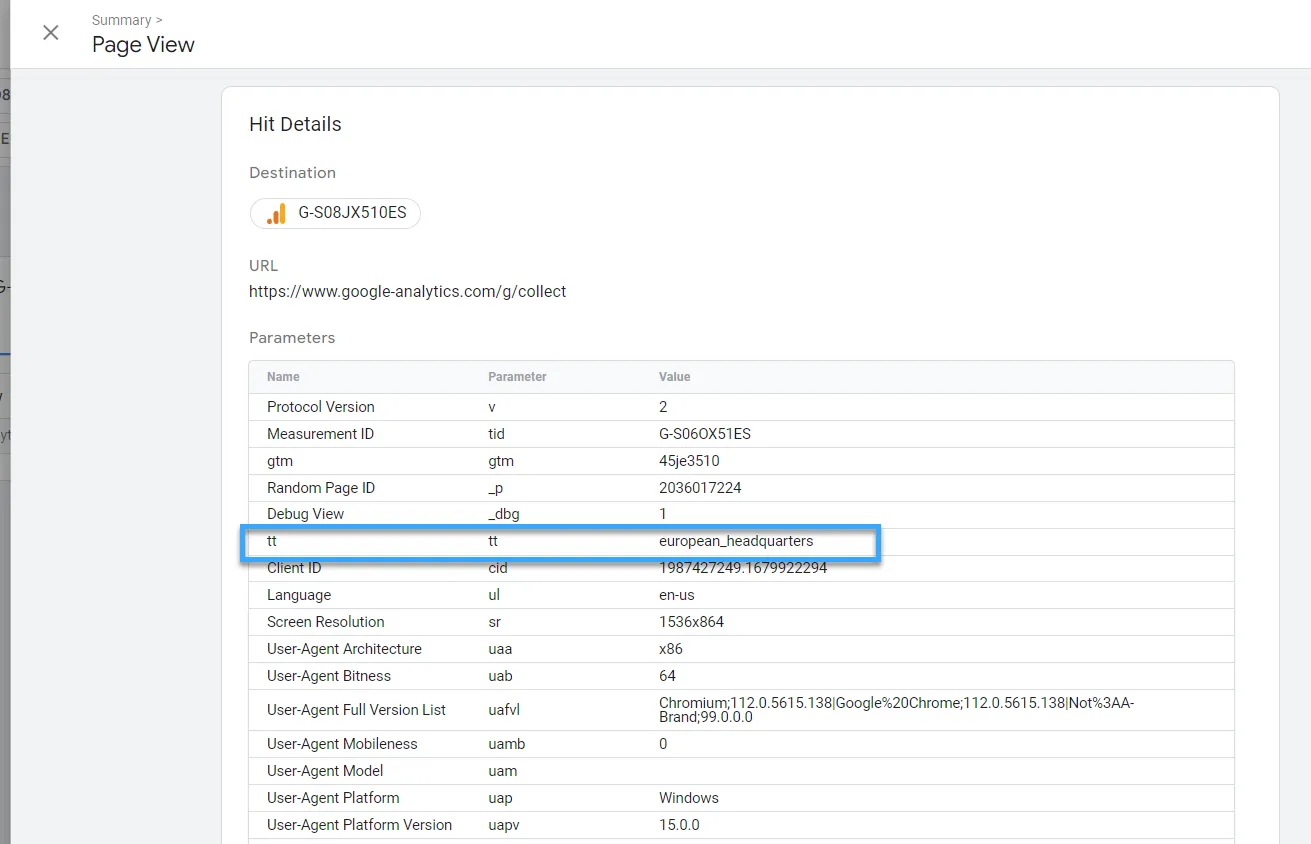Image resolution: width=1311 pixels, height=844 pixels.
Task: Select the Measurement ID value G-S06OX51ES
Action: coord(704,434)
